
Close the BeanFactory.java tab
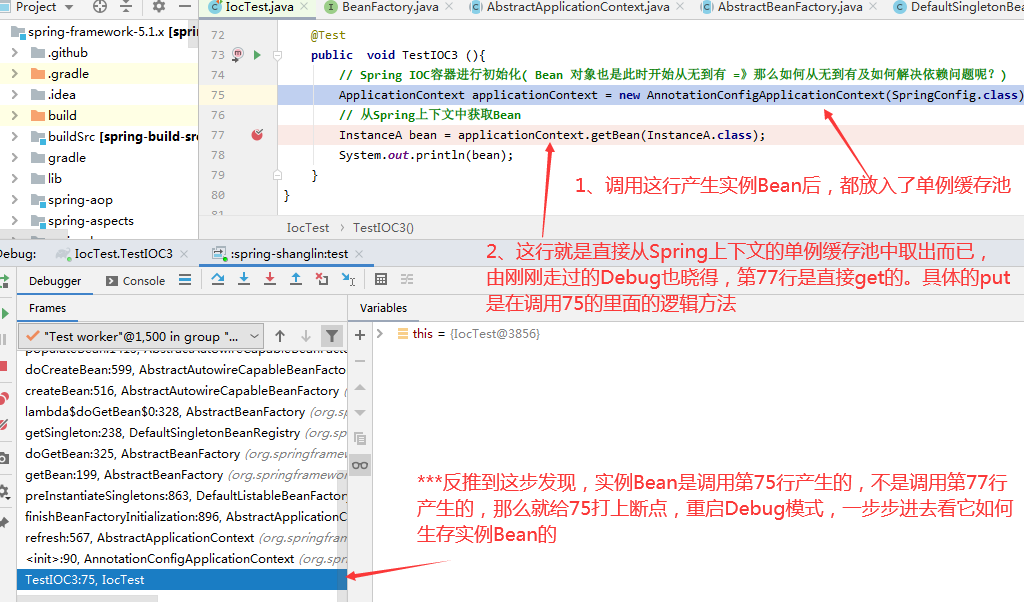[x=449, y=7]
